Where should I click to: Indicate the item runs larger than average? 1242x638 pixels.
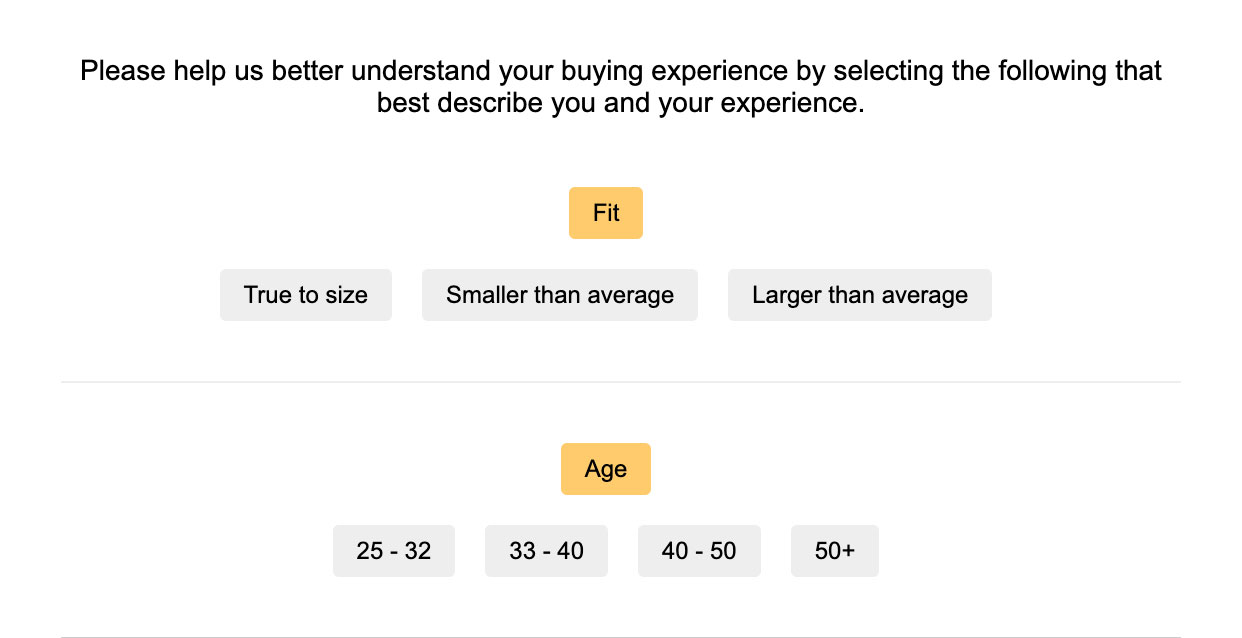coord(860,295)
